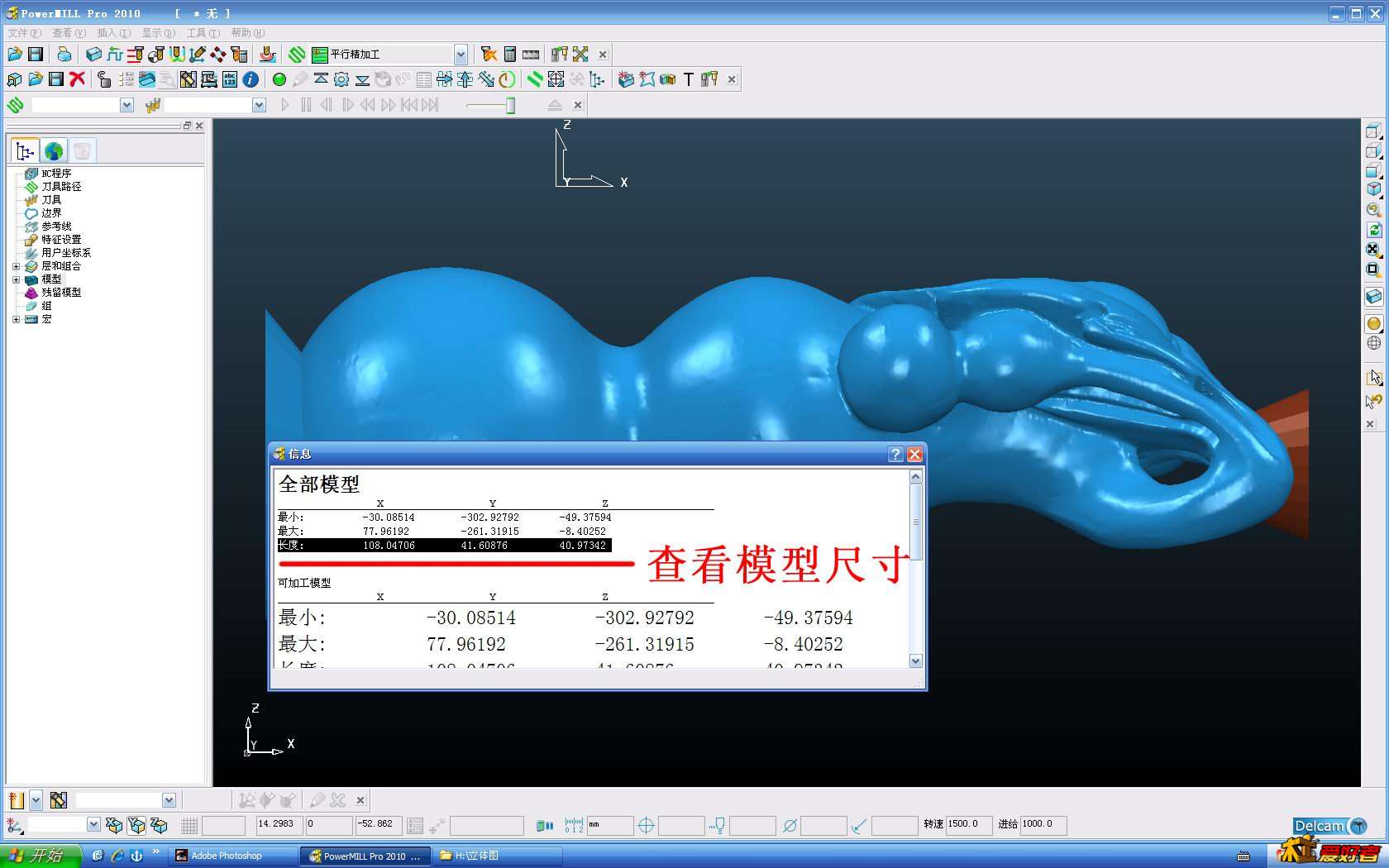Select 刀具路径 in the tree
1389x868 pixels.
[x=61, y=187]
